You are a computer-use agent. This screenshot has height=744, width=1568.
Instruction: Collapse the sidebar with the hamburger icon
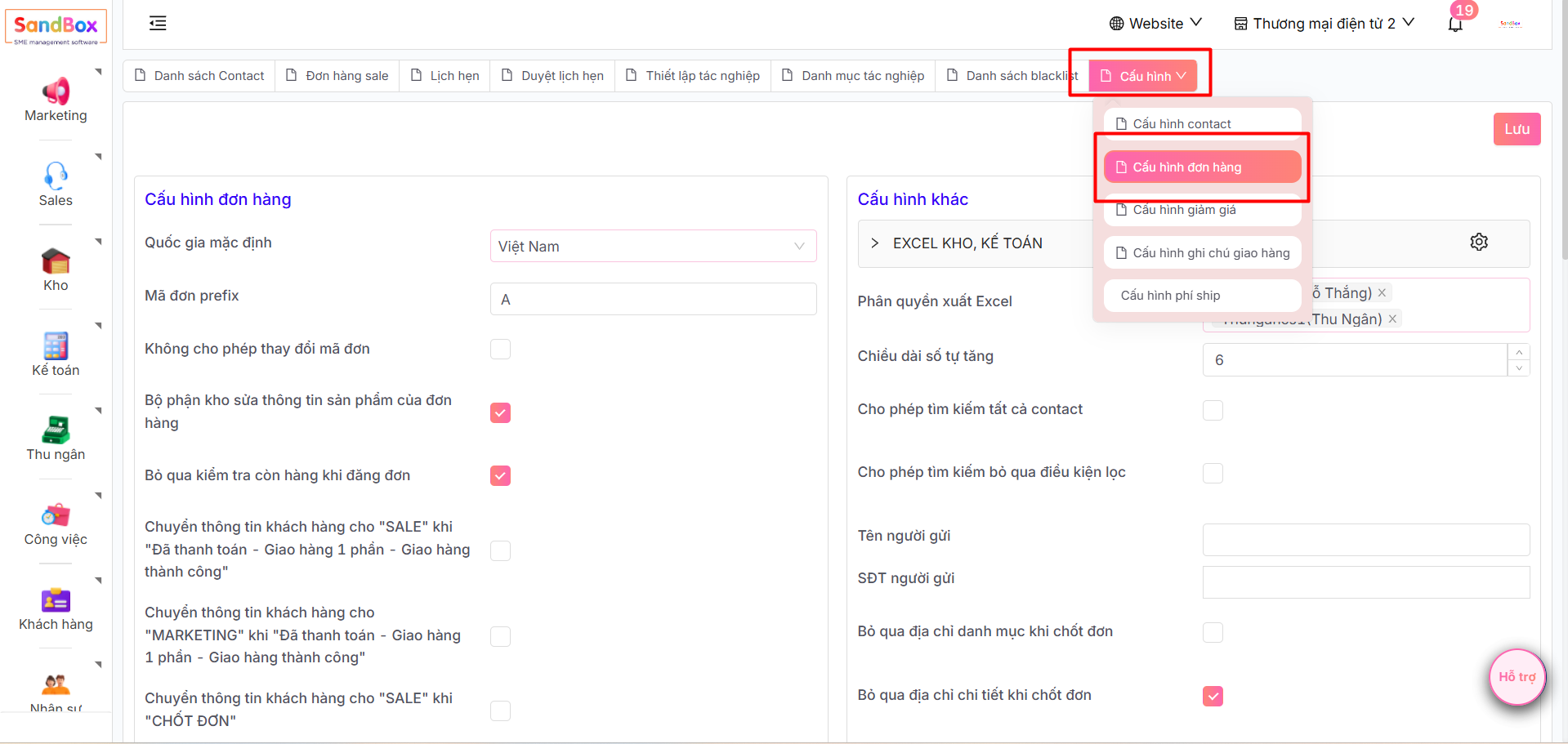(158, 24)
